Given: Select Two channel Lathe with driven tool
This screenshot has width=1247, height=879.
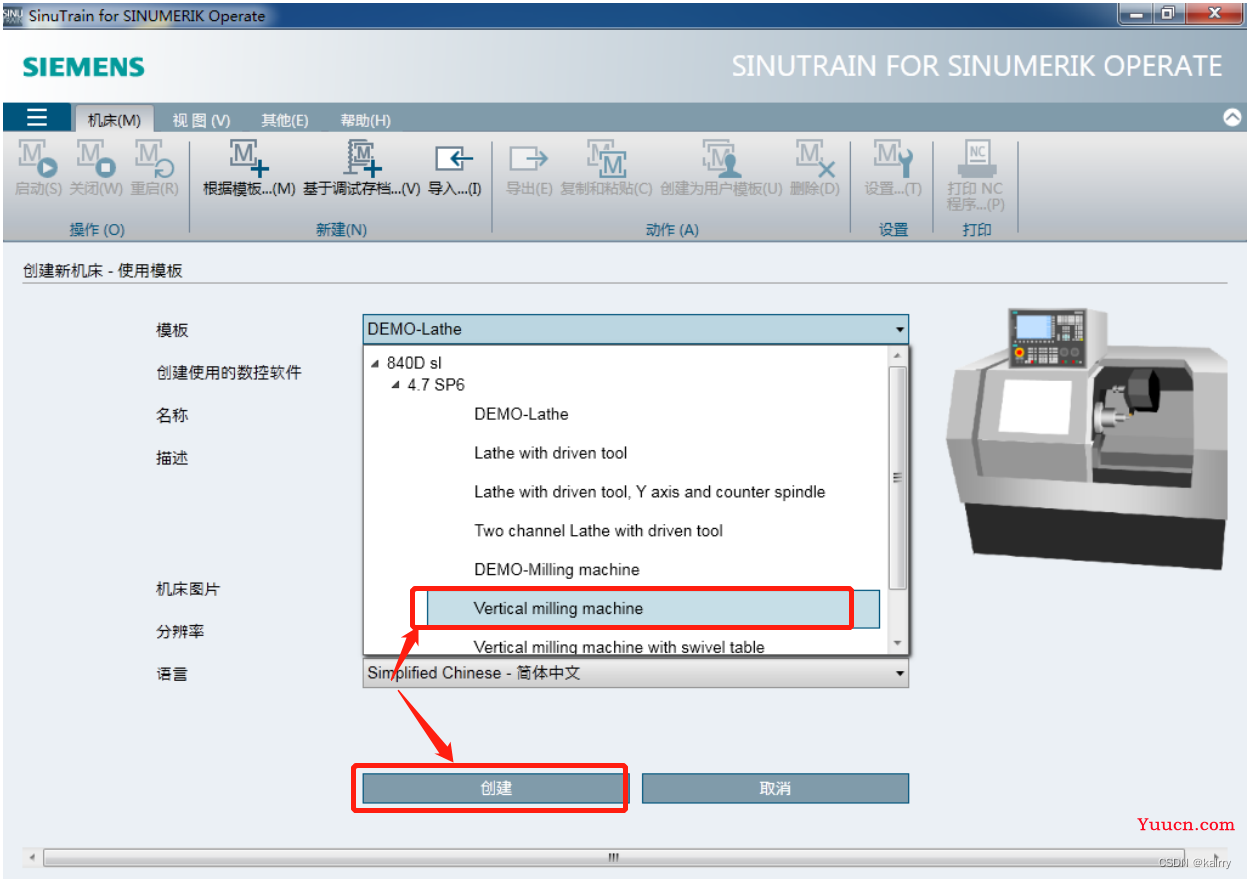Looking at the screenshot, I should tap(598, 531).
